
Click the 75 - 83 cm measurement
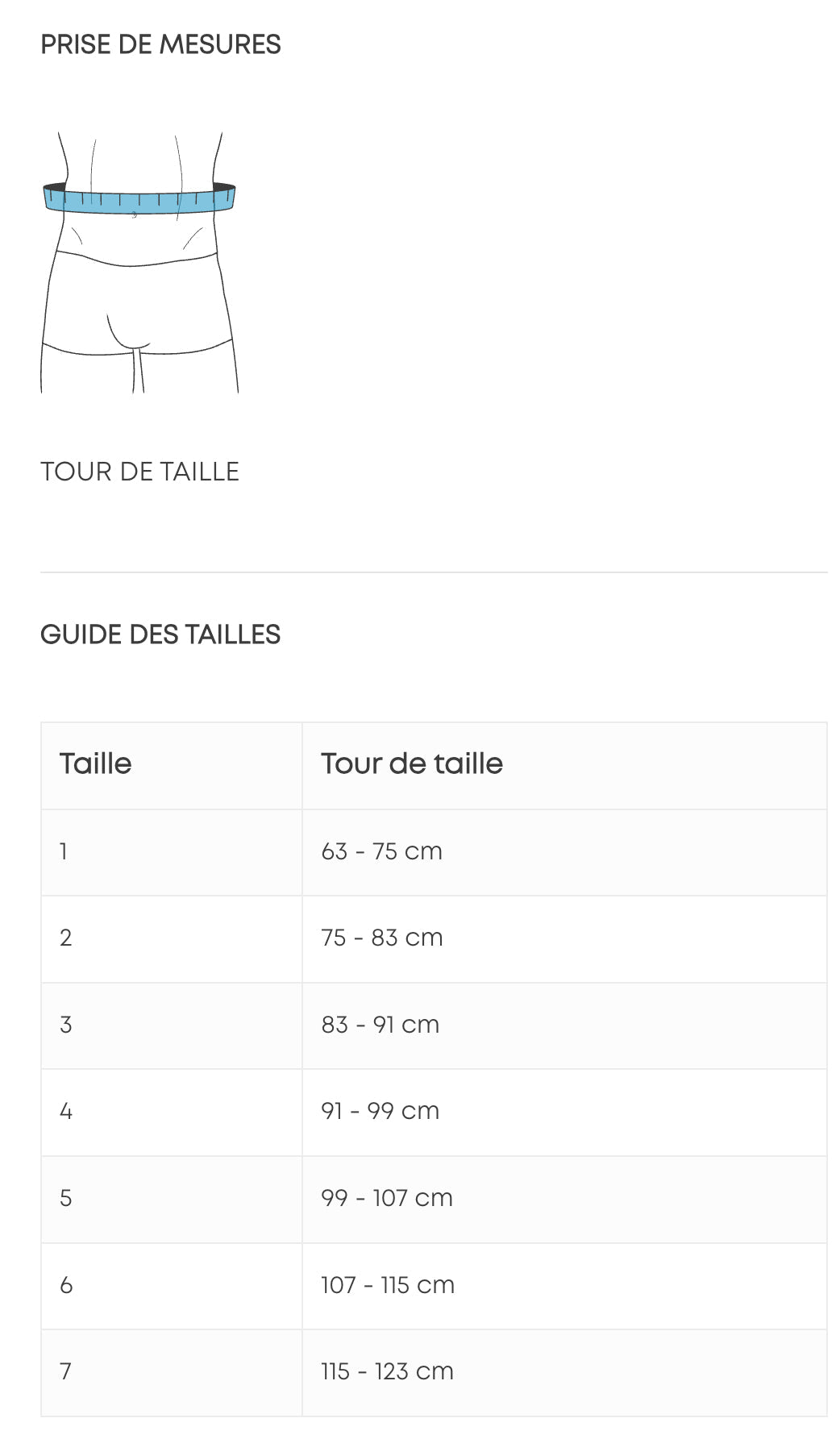(x=381, y=938)
